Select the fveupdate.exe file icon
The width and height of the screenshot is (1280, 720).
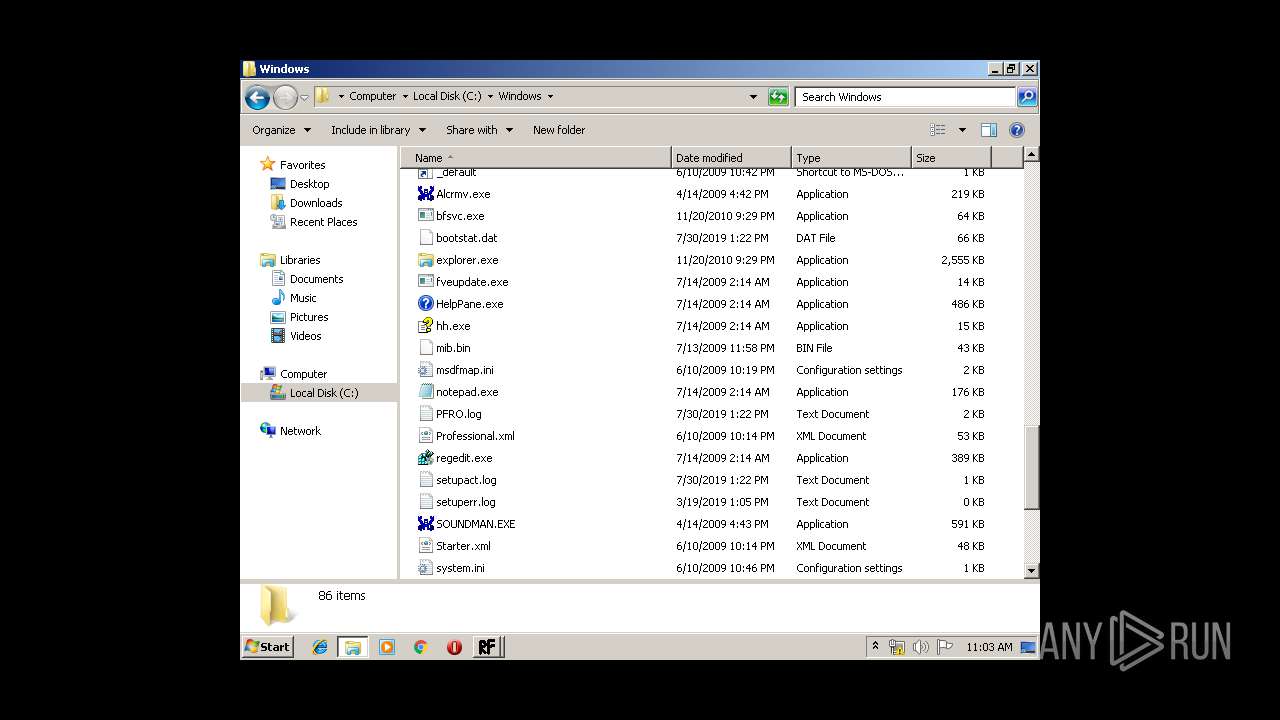click(426, 282)
